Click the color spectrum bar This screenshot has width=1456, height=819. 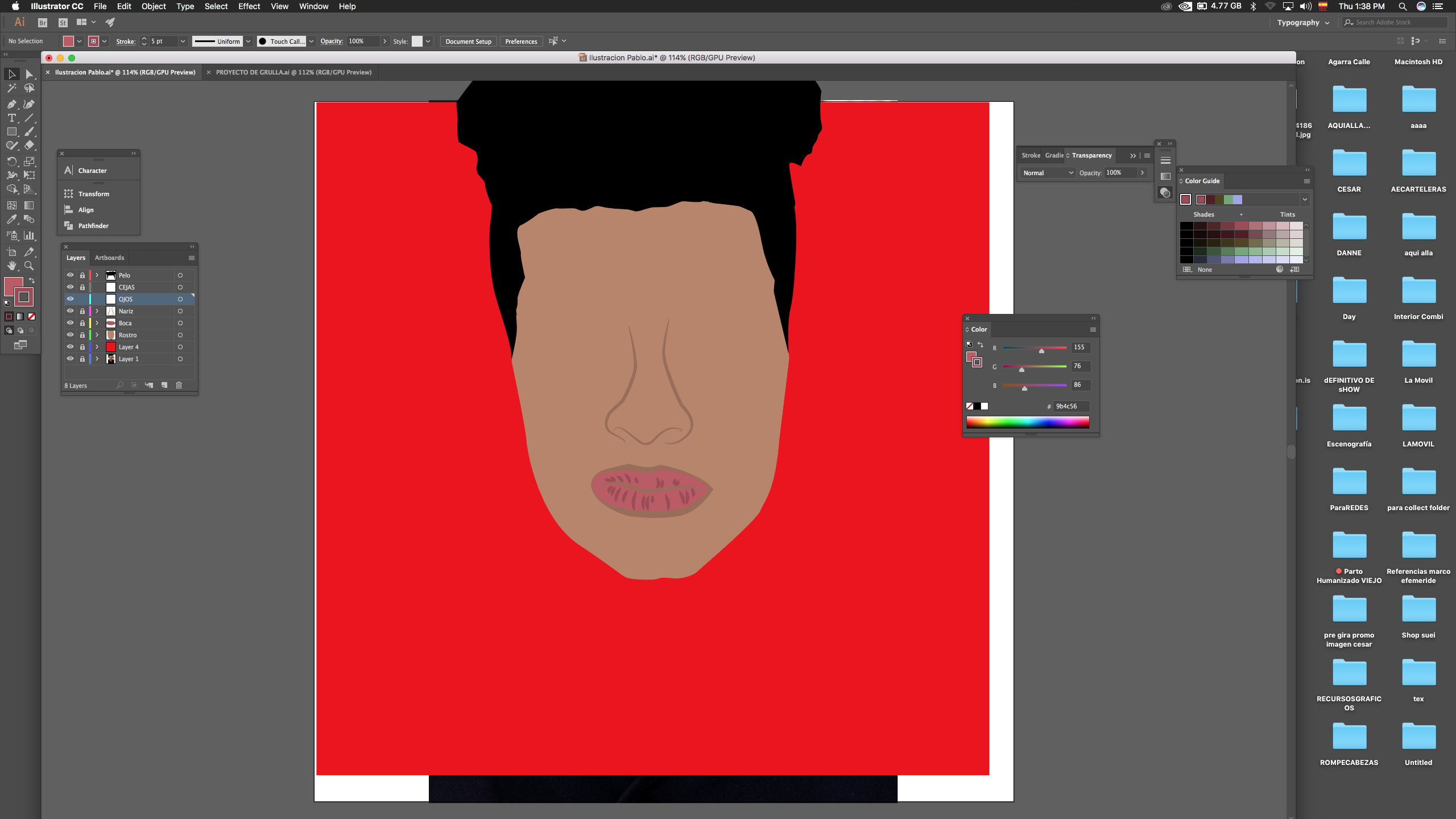(1027, 422)
